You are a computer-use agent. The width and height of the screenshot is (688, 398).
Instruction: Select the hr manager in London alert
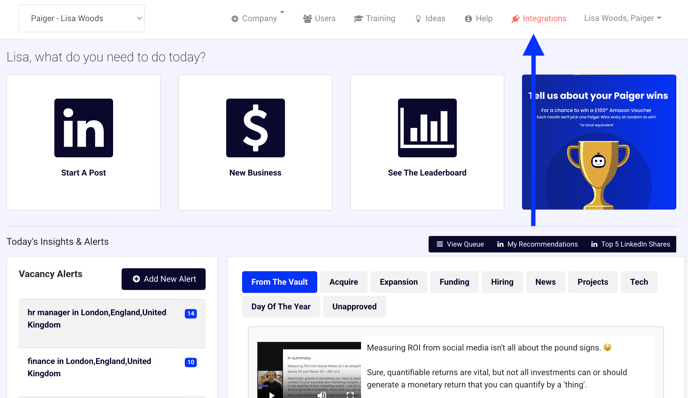tap(112, 323)
